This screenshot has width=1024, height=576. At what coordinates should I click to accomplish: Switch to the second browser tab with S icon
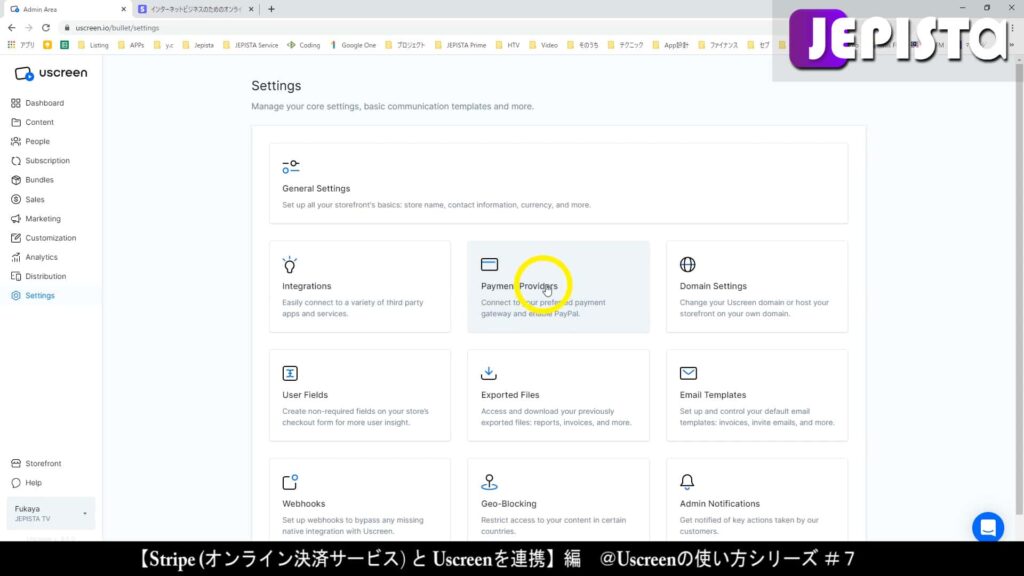point(195,9)
